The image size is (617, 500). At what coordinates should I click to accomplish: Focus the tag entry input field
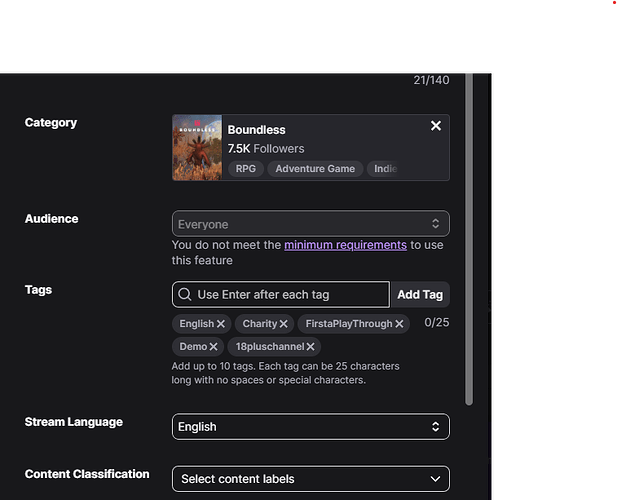pos(290,295)
